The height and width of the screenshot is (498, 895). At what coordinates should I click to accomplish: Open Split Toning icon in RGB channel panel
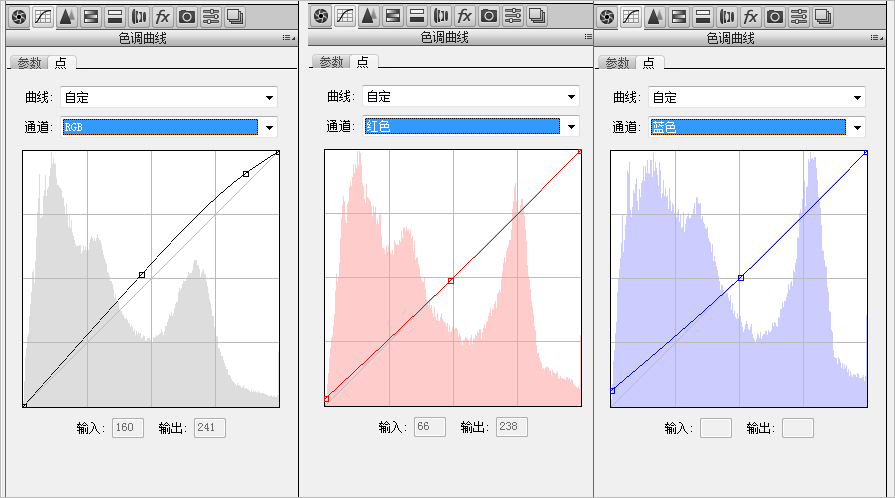pos(115,17)
